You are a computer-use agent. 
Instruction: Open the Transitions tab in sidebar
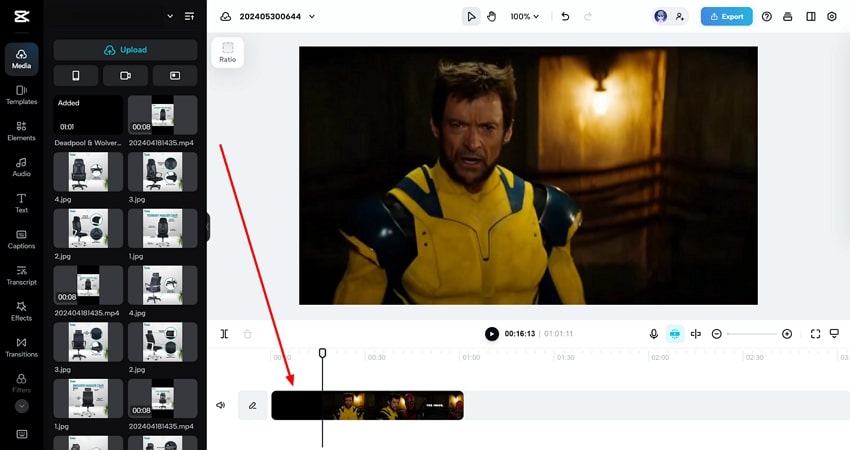[21, 346]
